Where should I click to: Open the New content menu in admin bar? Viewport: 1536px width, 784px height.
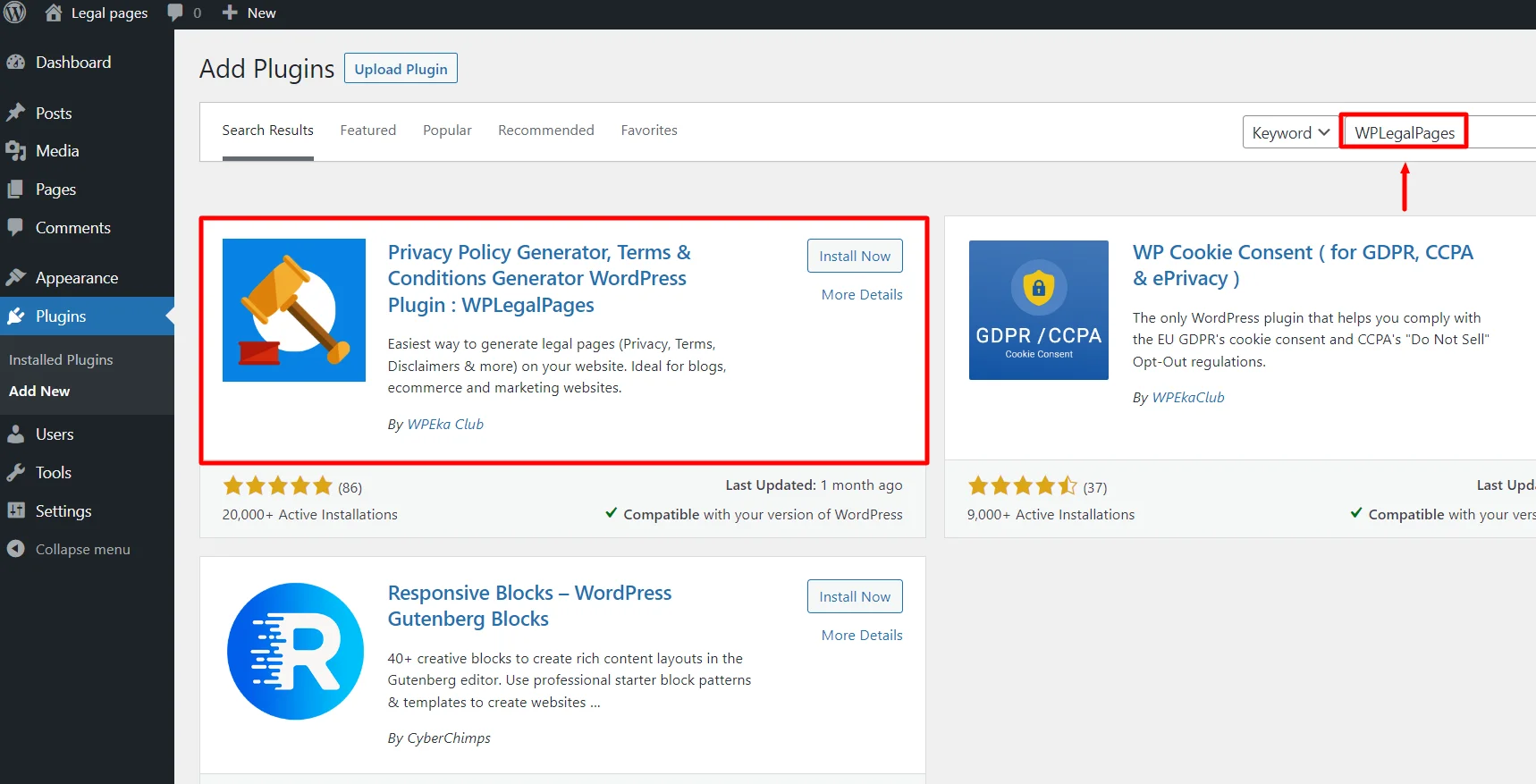tap(249, 13)
